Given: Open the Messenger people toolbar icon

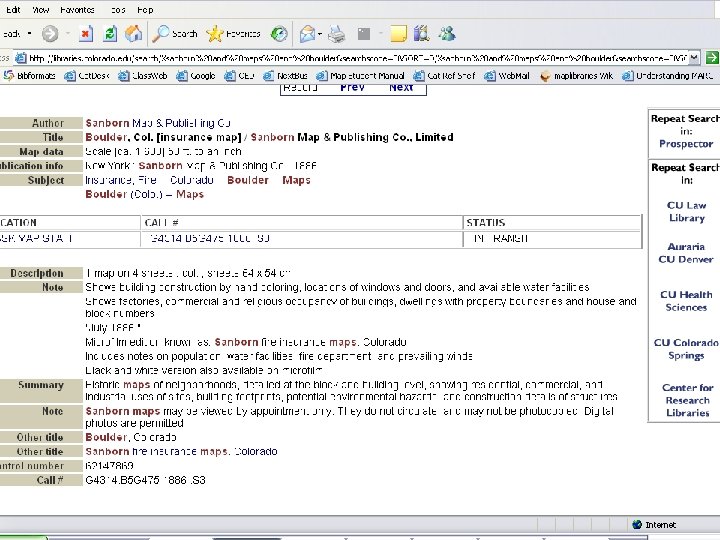Looking at the screenshot, I should click(x=447, y=34).
